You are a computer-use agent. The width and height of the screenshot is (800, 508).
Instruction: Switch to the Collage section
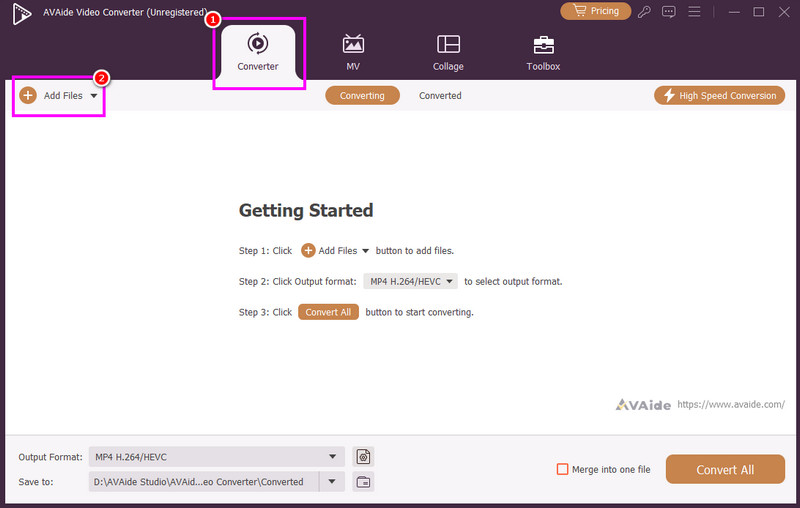point(448,53)
